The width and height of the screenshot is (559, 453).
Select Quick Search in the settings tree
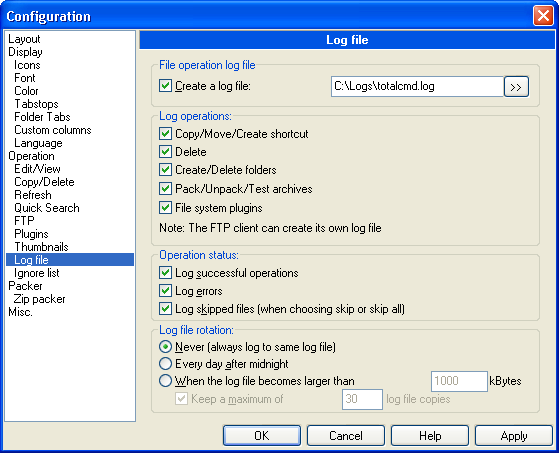(x=47, y=208)
